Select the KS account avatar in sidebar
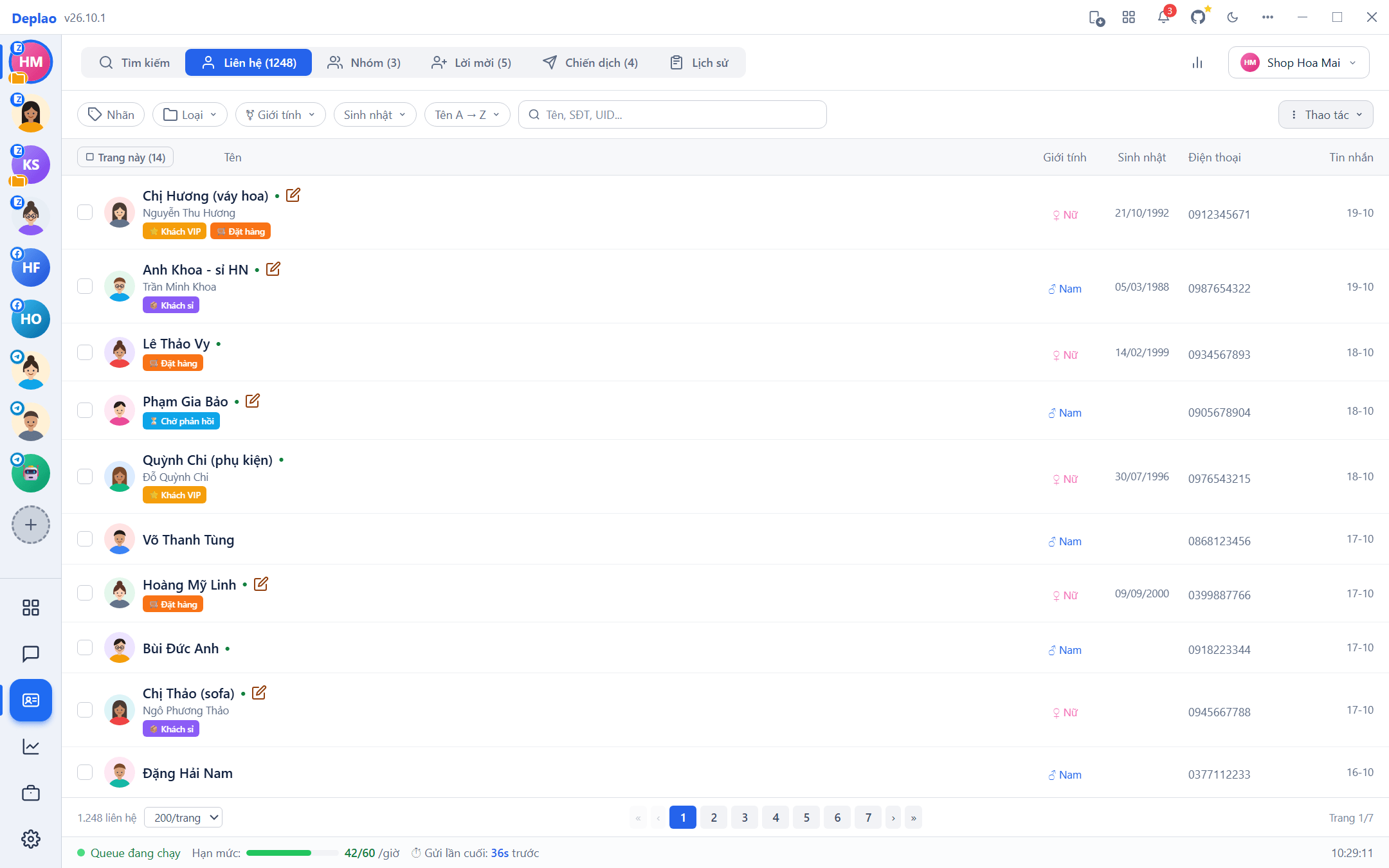Image resolution: width=1389 pixels, height=868 pixels. pos(31,165)
